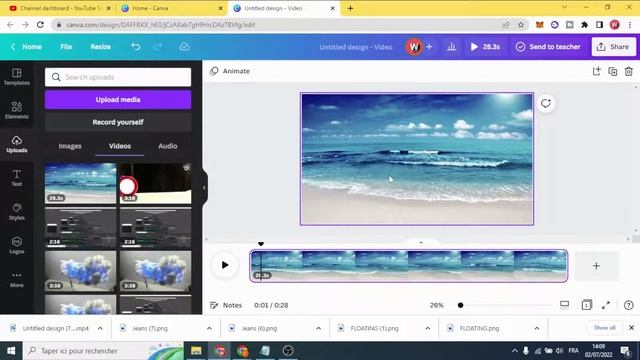Click the Untitled design - Video title
The width and height of the screenshot is (640, 360).
[356, 47]
